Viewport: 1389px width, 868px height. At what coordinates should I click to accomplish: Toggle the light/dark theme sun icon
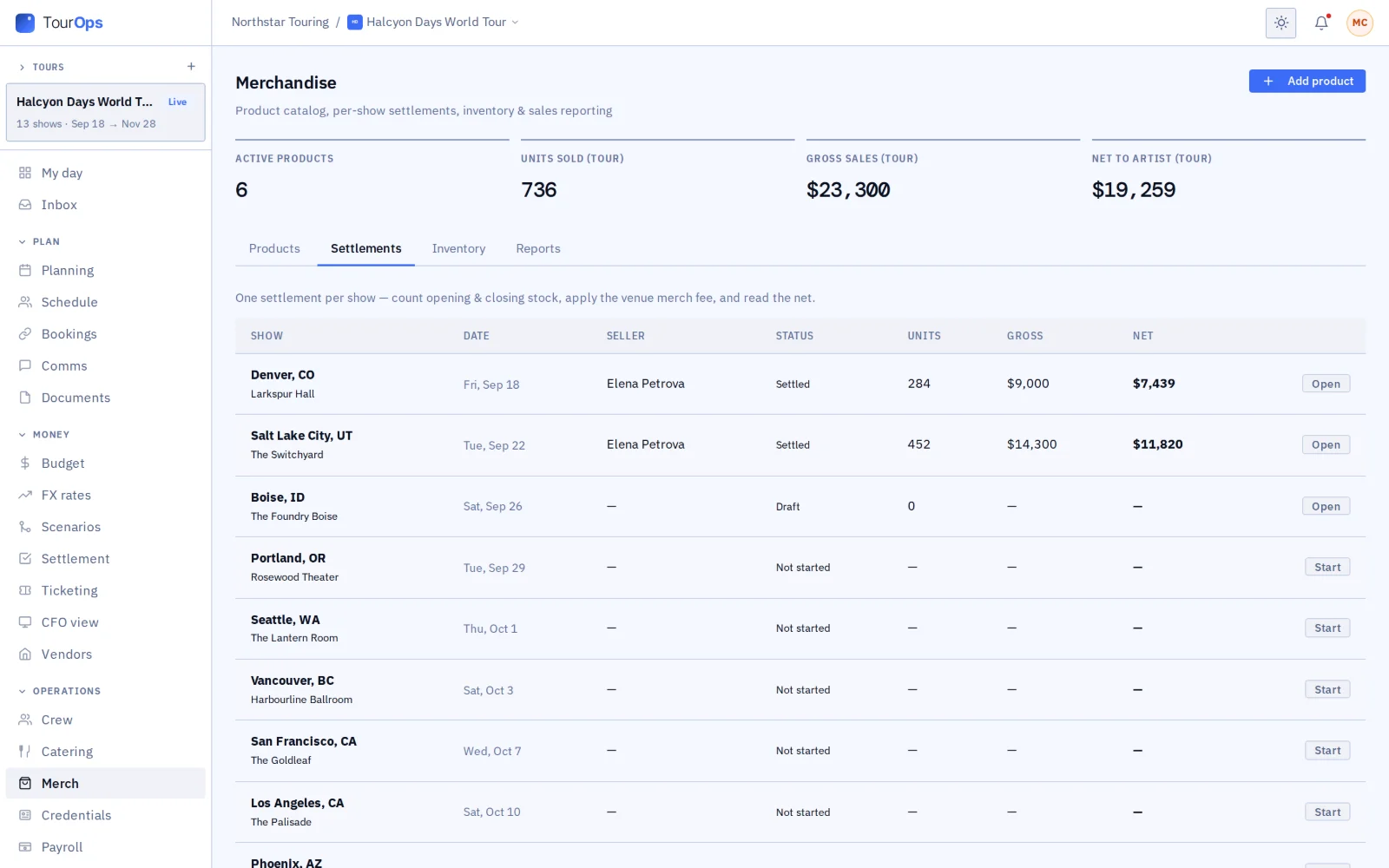pyautogui.click(x=1280, y=23)
